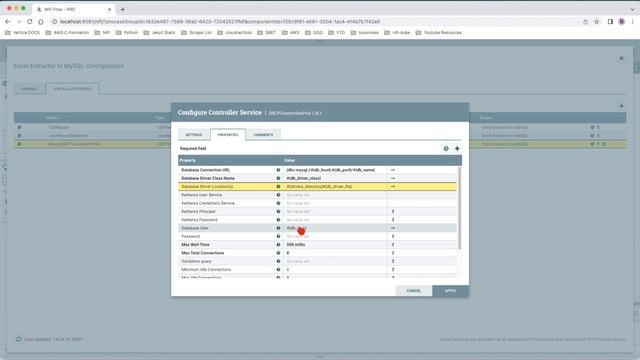Open help for Database Driver Class Name
The image size is (640, 360).
tap(278, 178)
